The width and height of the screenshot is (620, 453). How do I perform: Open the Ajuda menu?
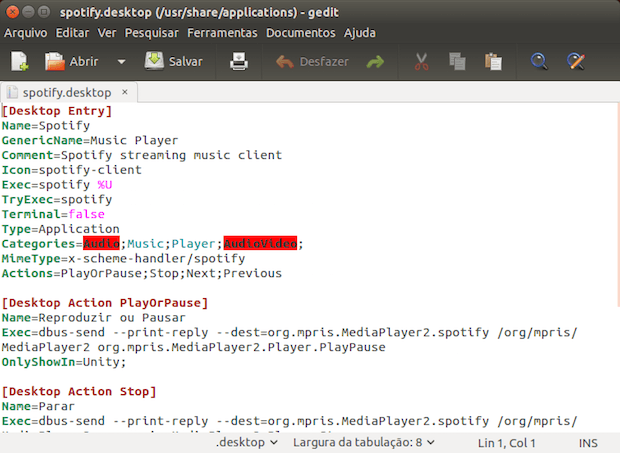[x=360, y=33]
